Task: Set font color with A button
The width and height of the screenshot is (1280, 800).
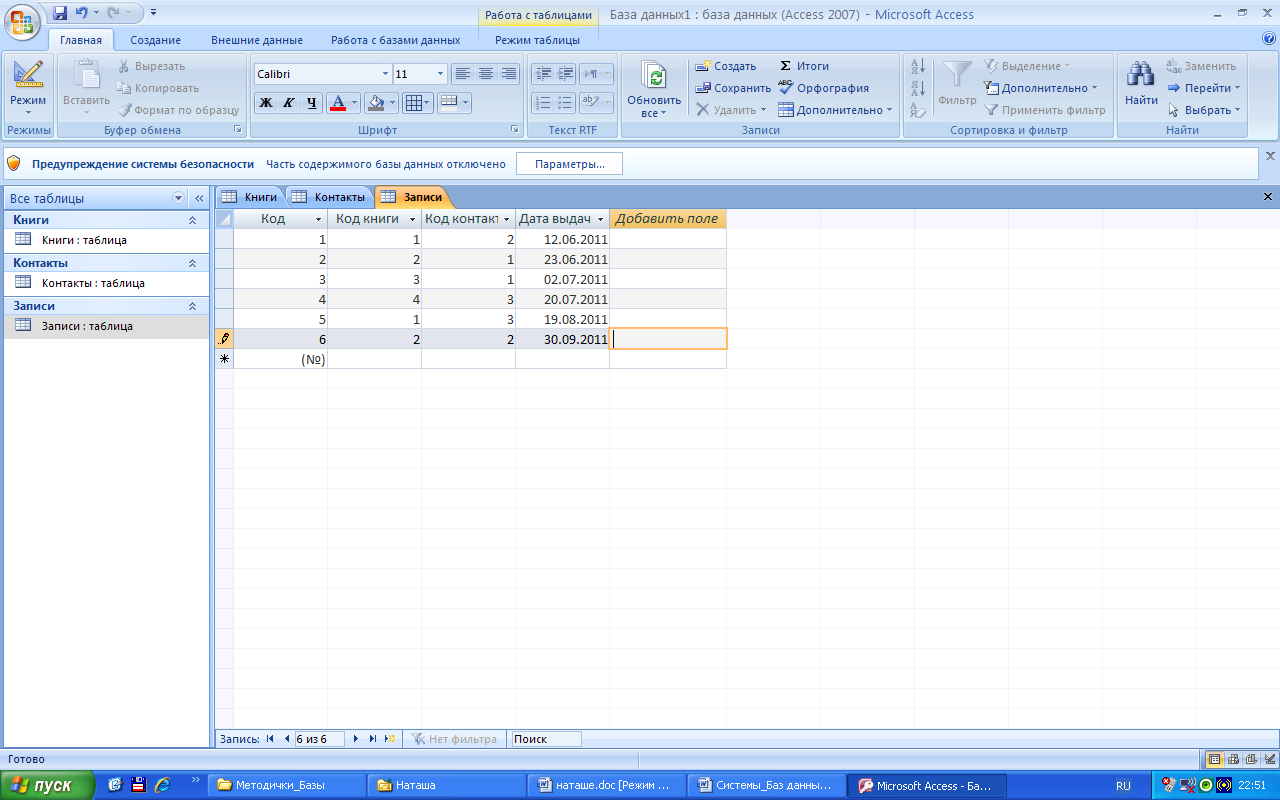Action: tap(338, 102)
